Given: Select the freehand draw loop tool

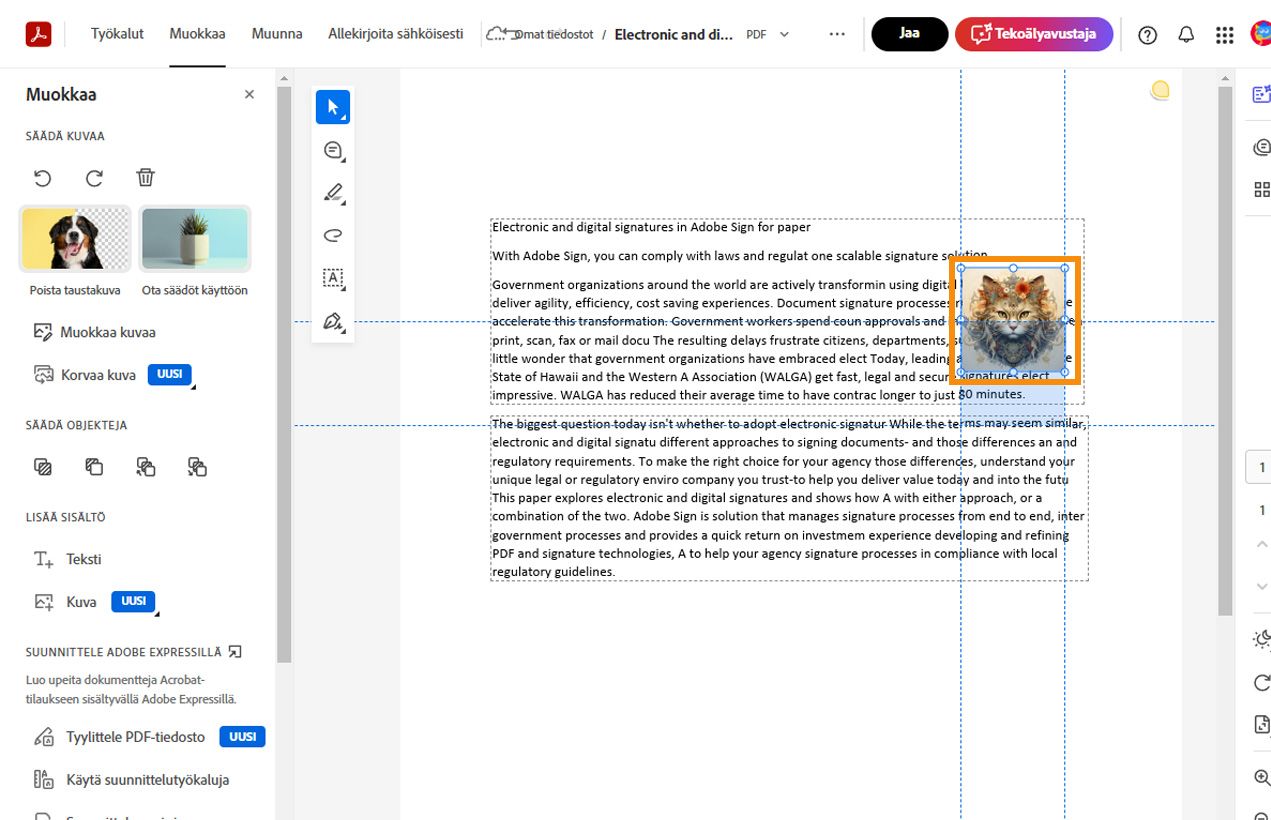Looking at the screenshot, I should [333, 236].
